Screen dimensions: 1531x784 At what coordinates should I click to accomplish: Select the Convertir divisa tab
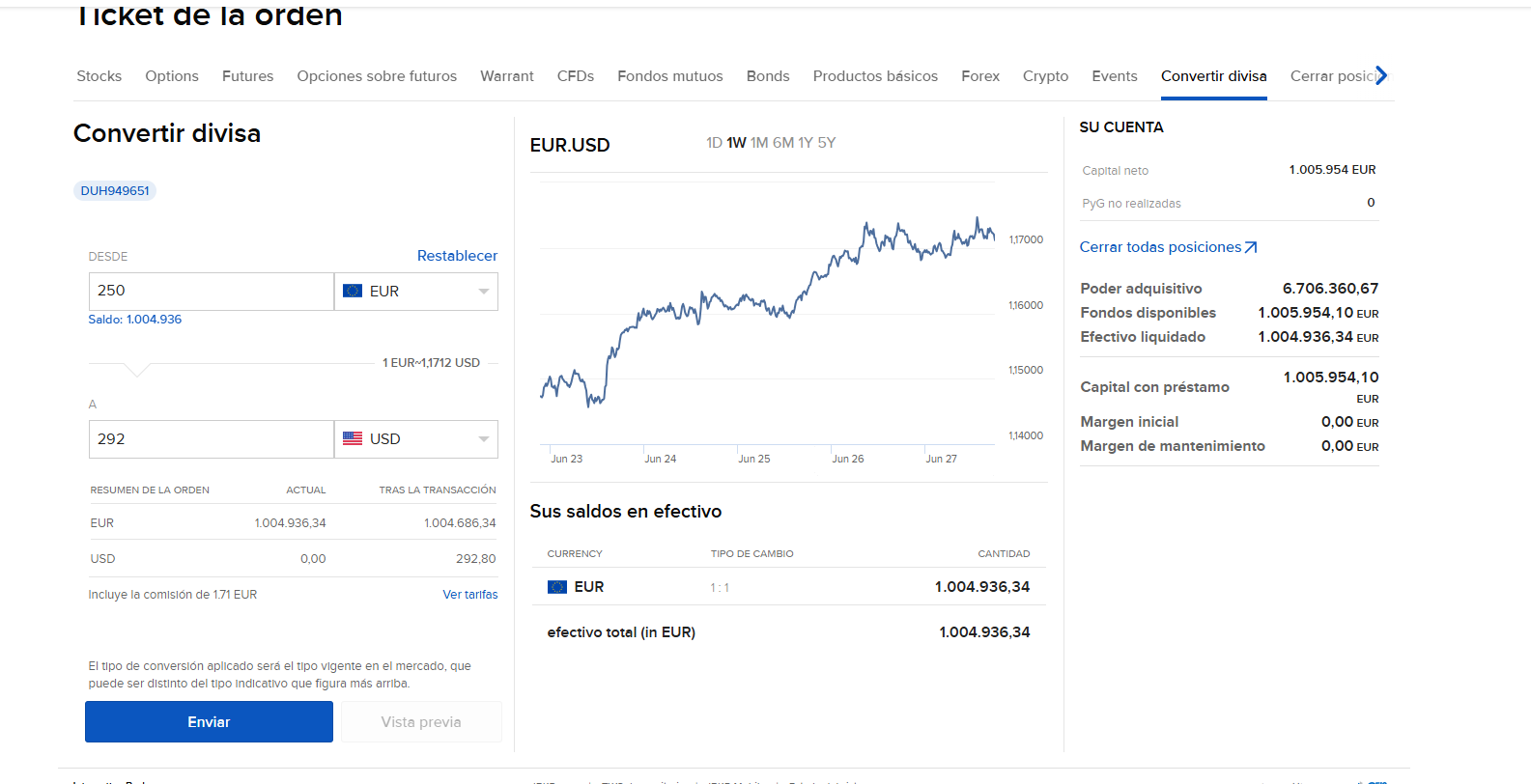tap(1213, 76)
